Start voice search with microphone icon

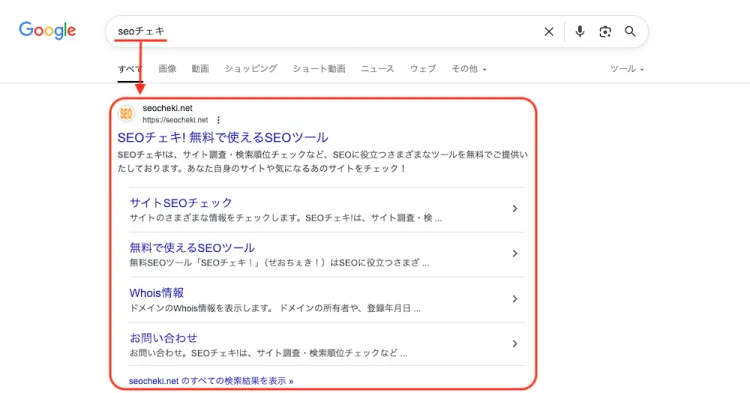point(580,32)
